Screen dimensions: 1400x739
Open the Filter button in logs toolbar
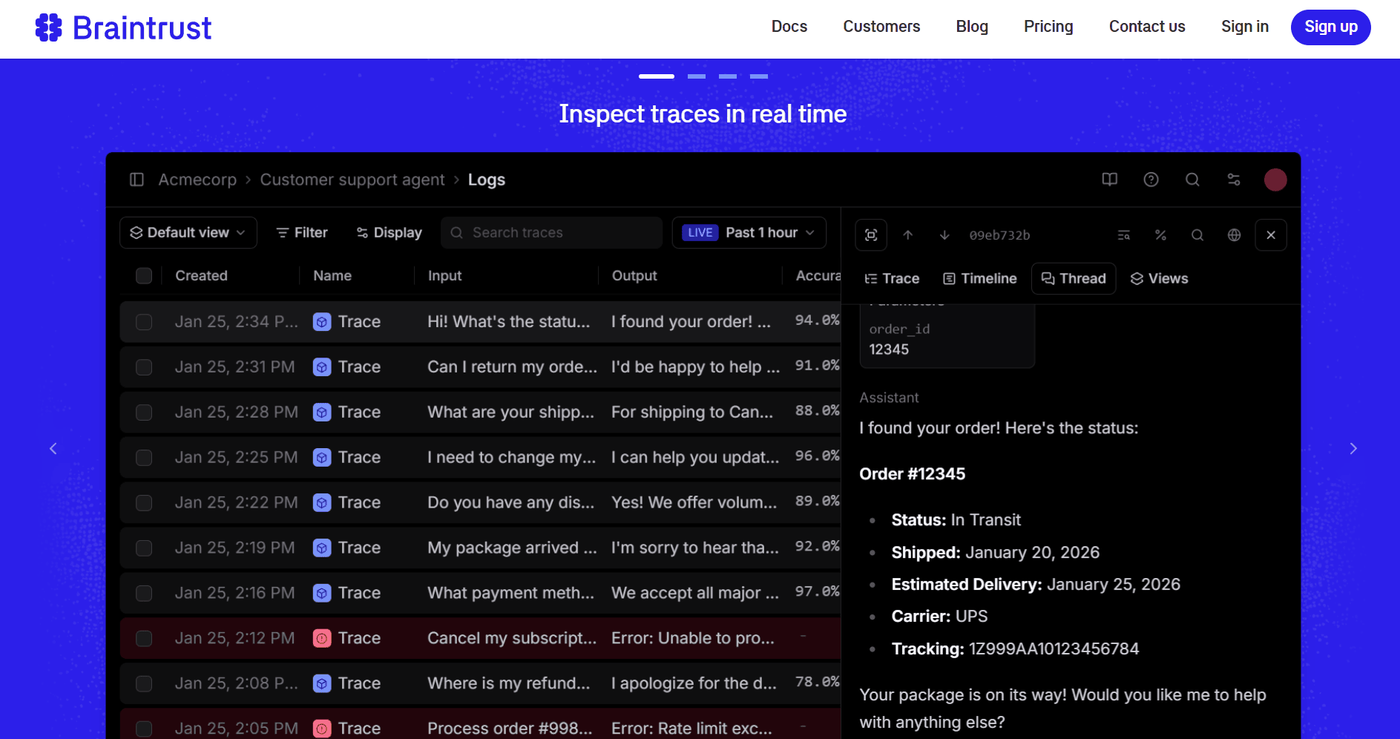pos(302,233)
